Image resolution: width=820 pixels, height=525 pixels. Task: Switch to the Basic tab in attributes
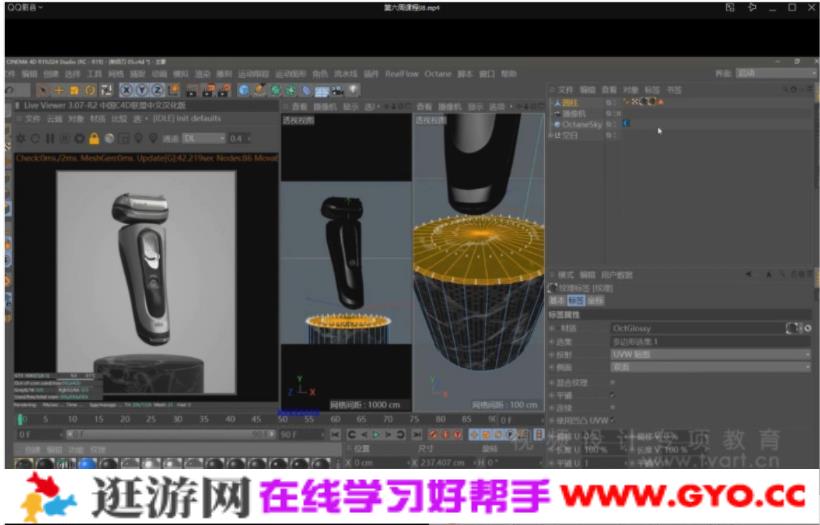[557, 301]
